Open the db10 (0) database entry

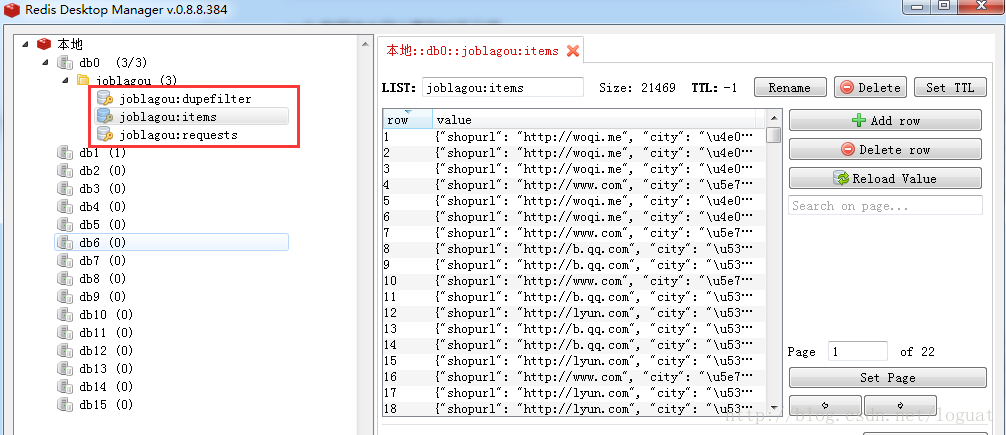tap(106, 314)
